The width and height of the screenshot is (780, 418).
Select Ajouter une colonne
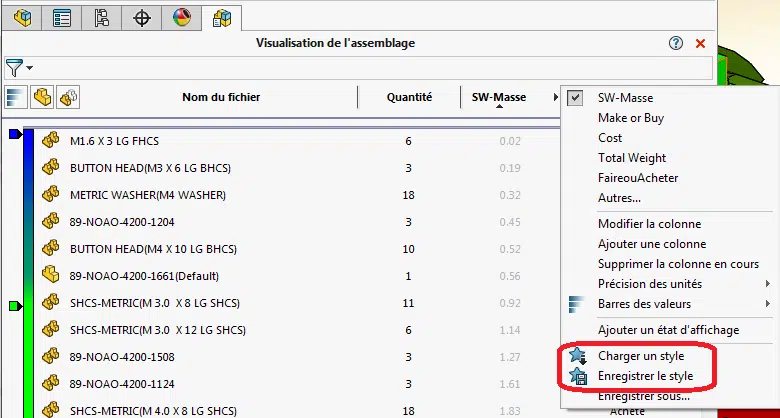(x=652, y=244)
